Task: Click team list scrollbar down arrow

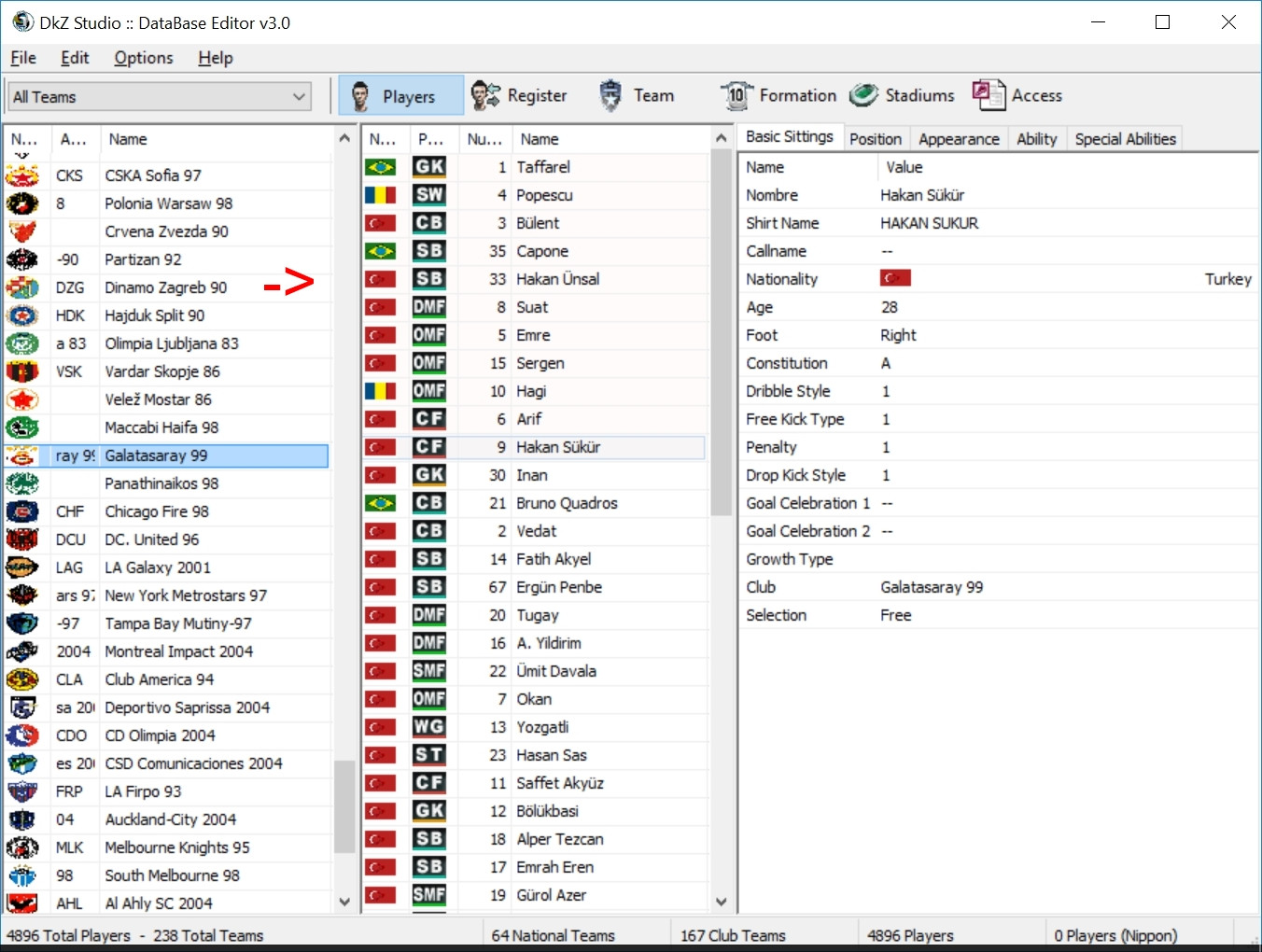Action: [x=344, y=902]
